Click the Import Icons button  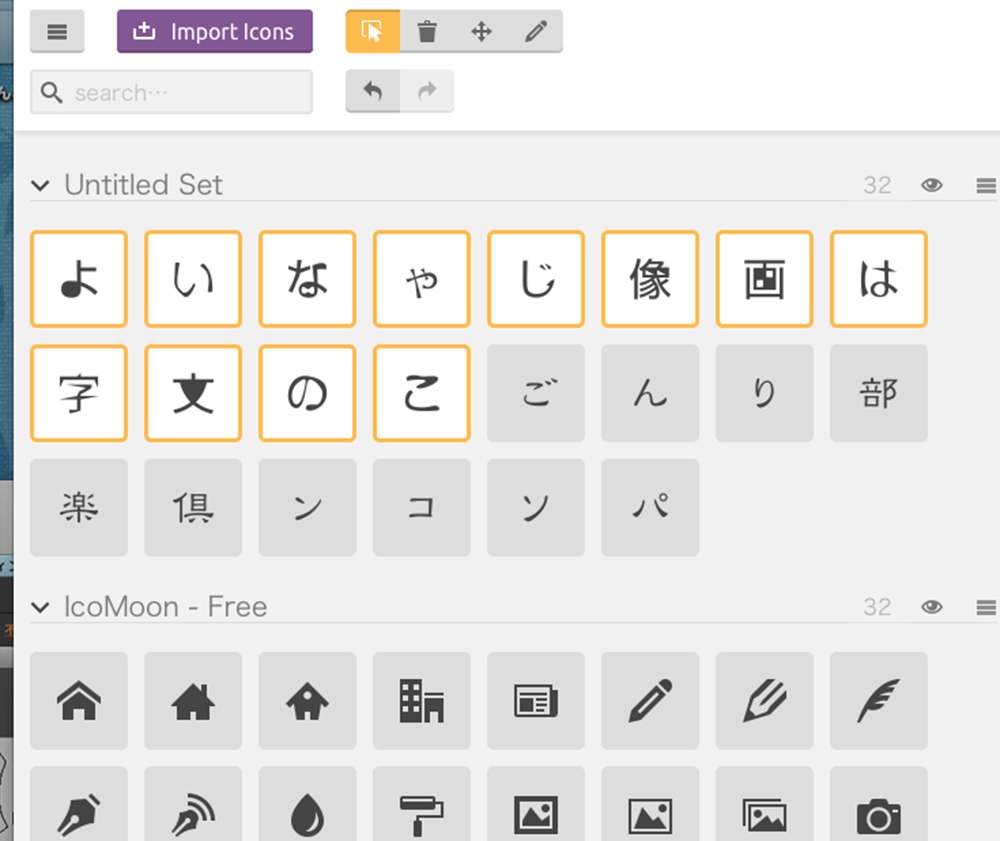pyautogui.click(x=215, y=32)
